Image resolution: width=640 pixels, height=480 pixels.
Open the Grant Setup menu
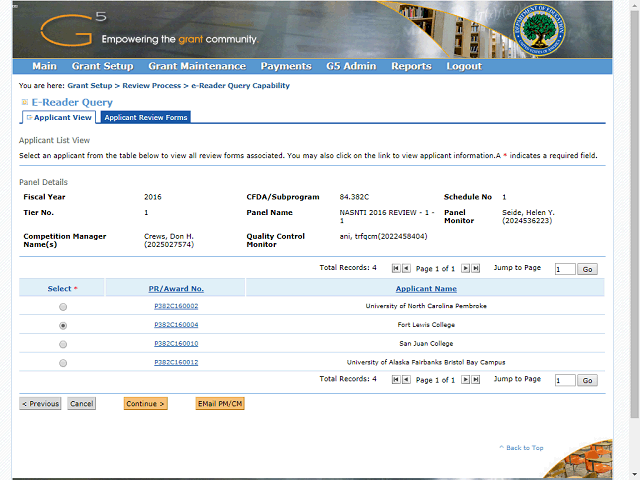tap(102, 66)
